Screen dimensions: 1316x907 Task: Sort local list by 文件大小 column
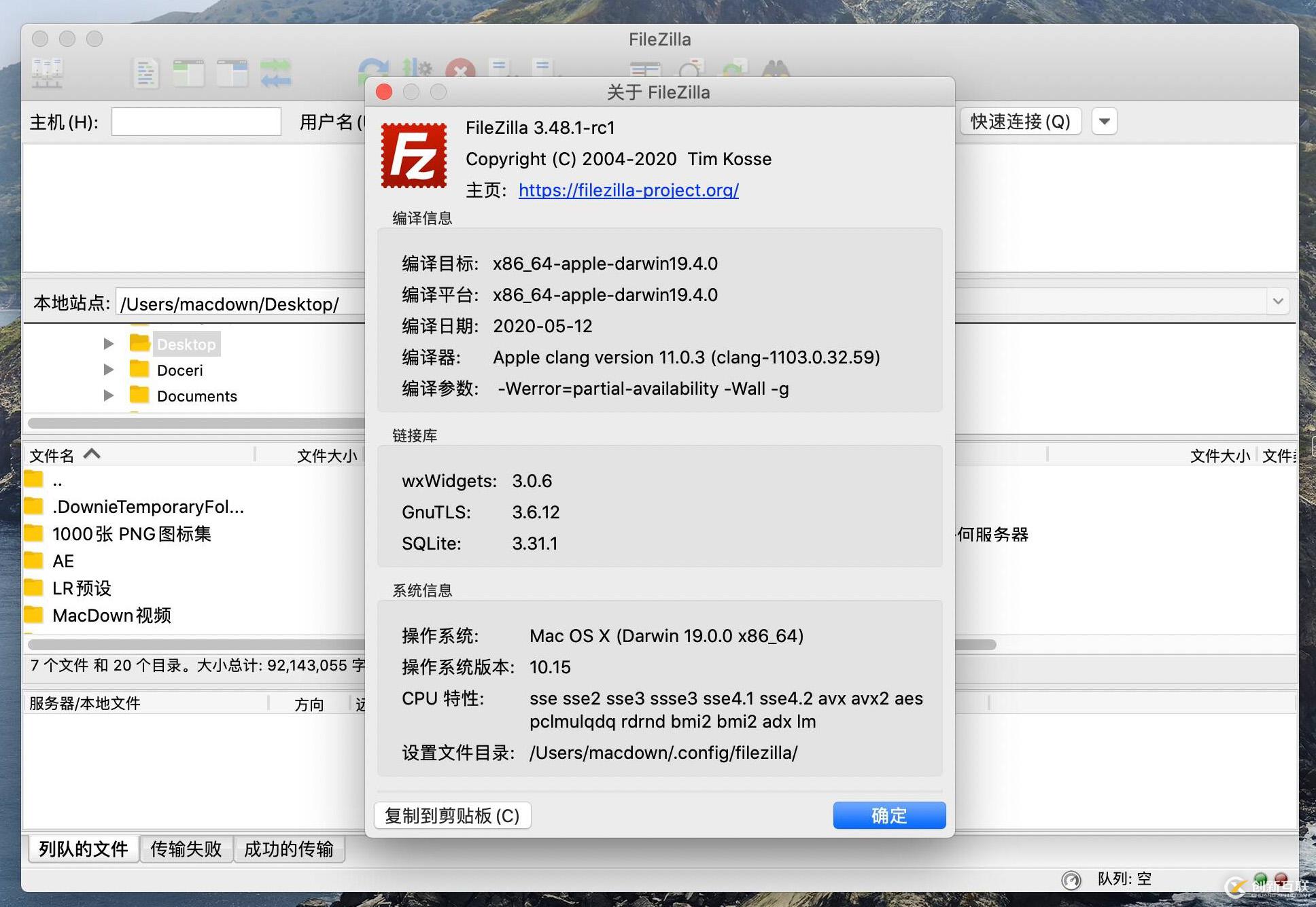(327, 455)
